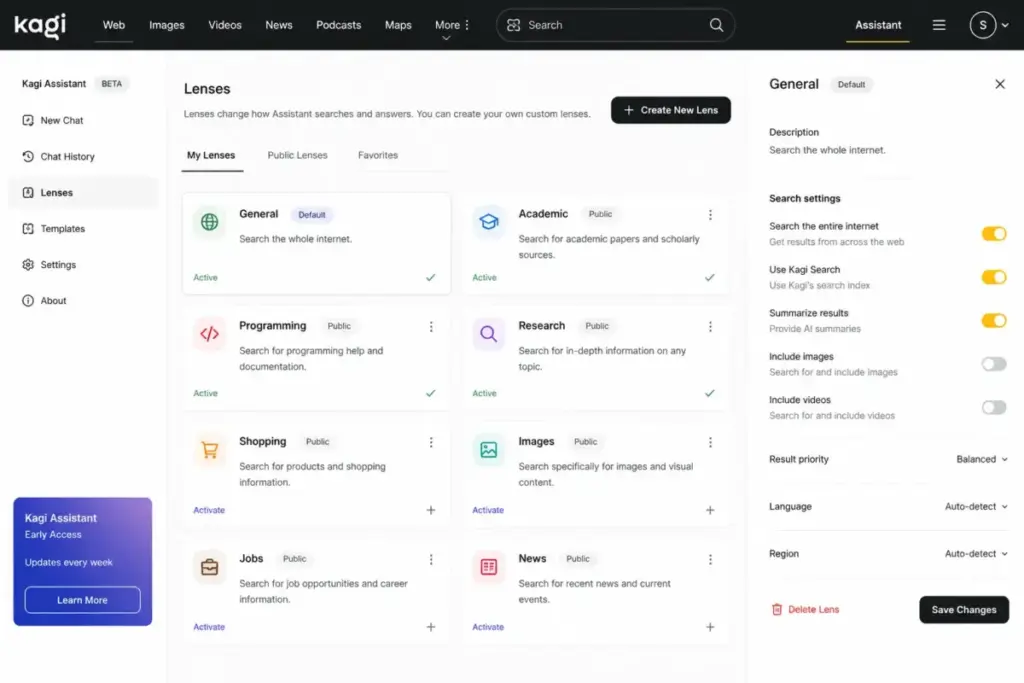This screenshot has height=683, width=1024.
Task: Open the Videos tab in top navigation
Action: 225,25
